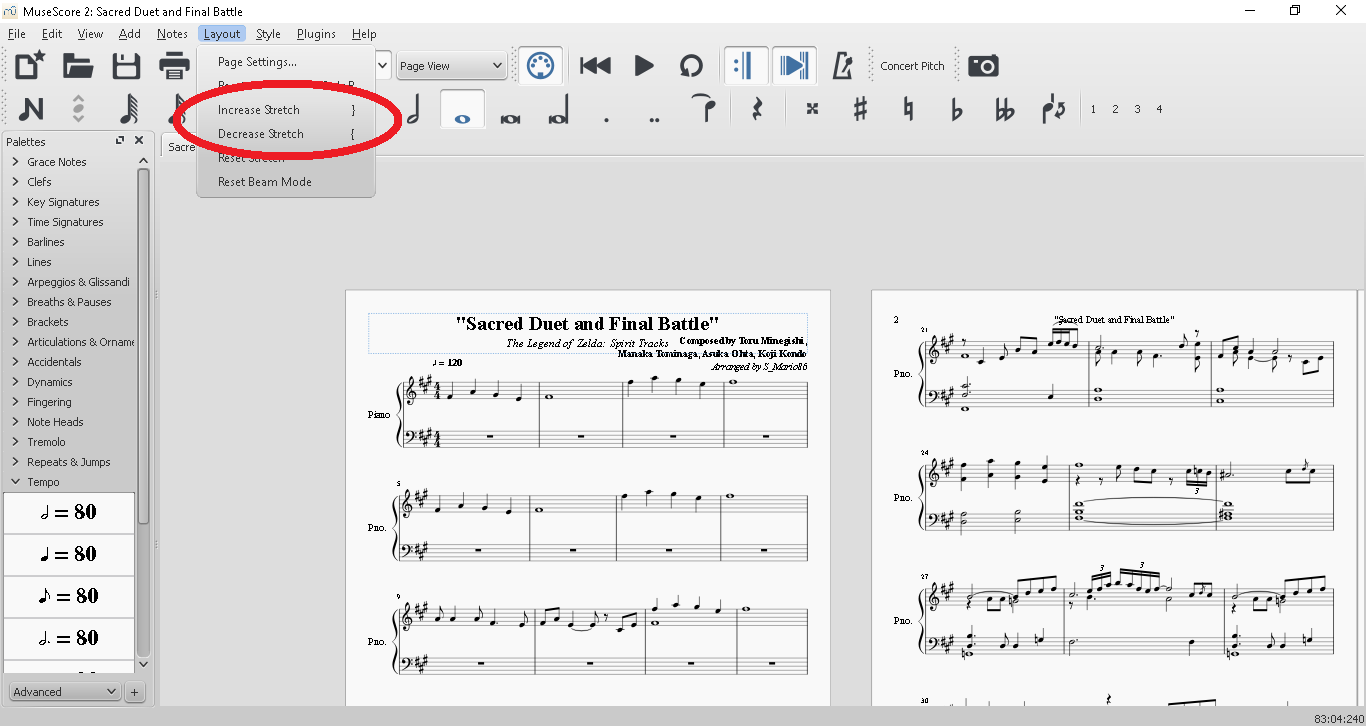Viewport: 1366px width, 726px height.
Task: Apply sharp accidental
Action: click(860, 109)
